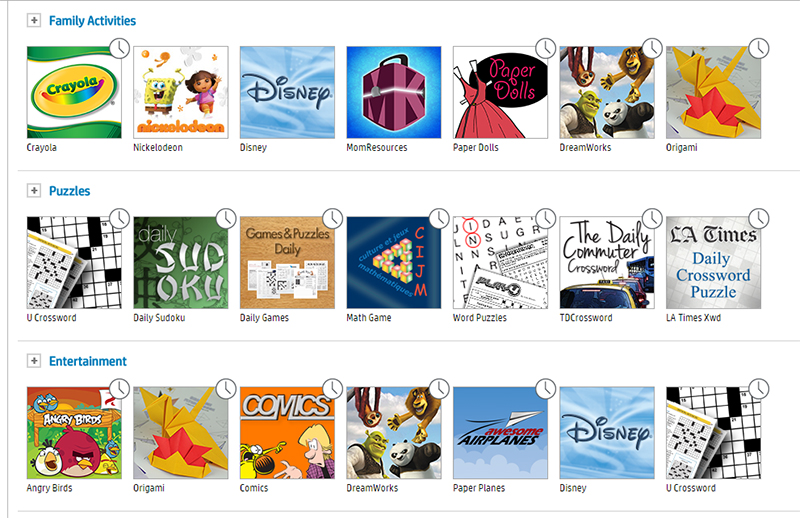Select the MomResources app icon
The width and height of the screenshot is (800, 518).
click(x=394, y=92)
